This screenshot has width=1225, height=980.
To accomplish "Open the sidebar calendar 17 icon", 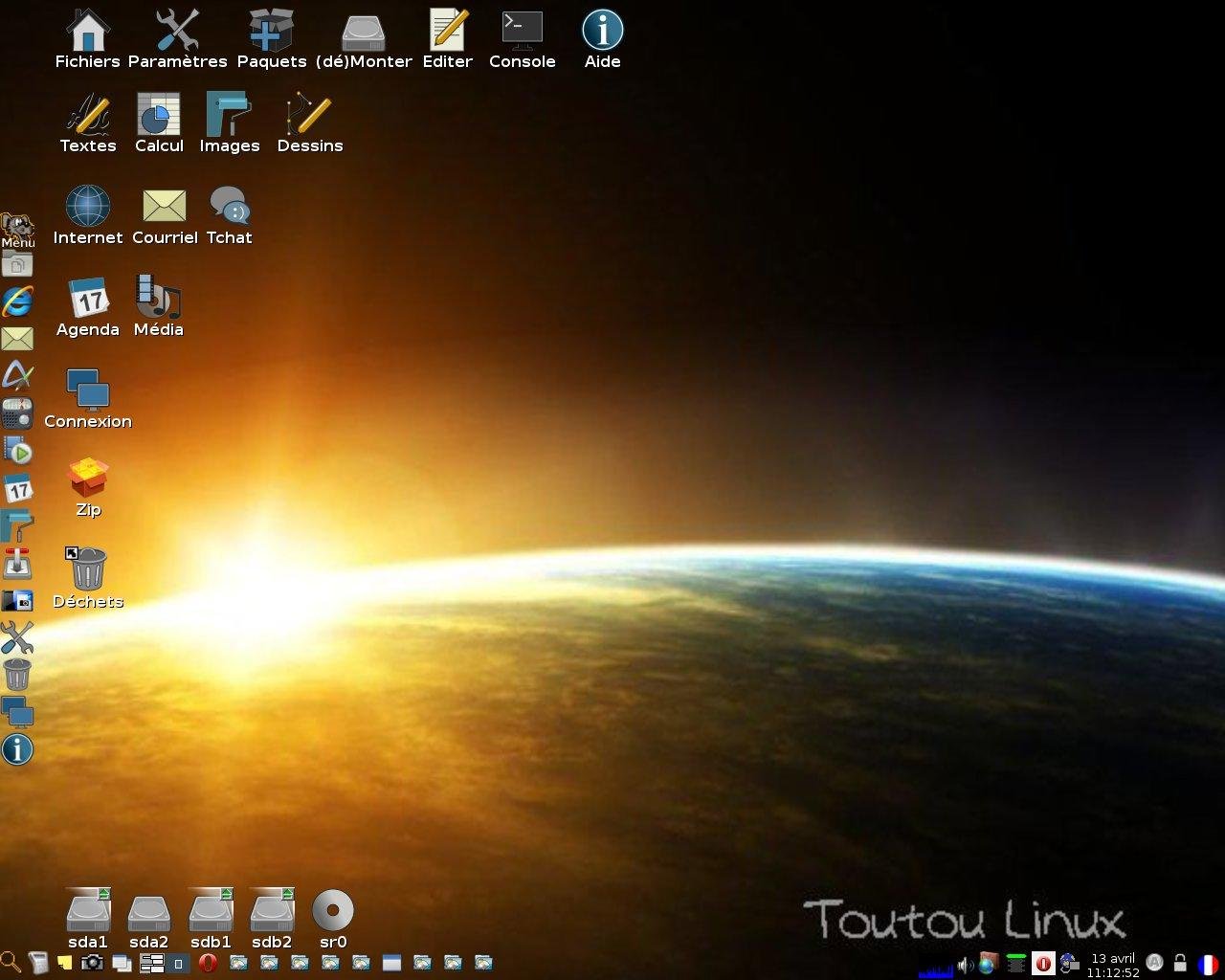I will [x=17, y=489].
